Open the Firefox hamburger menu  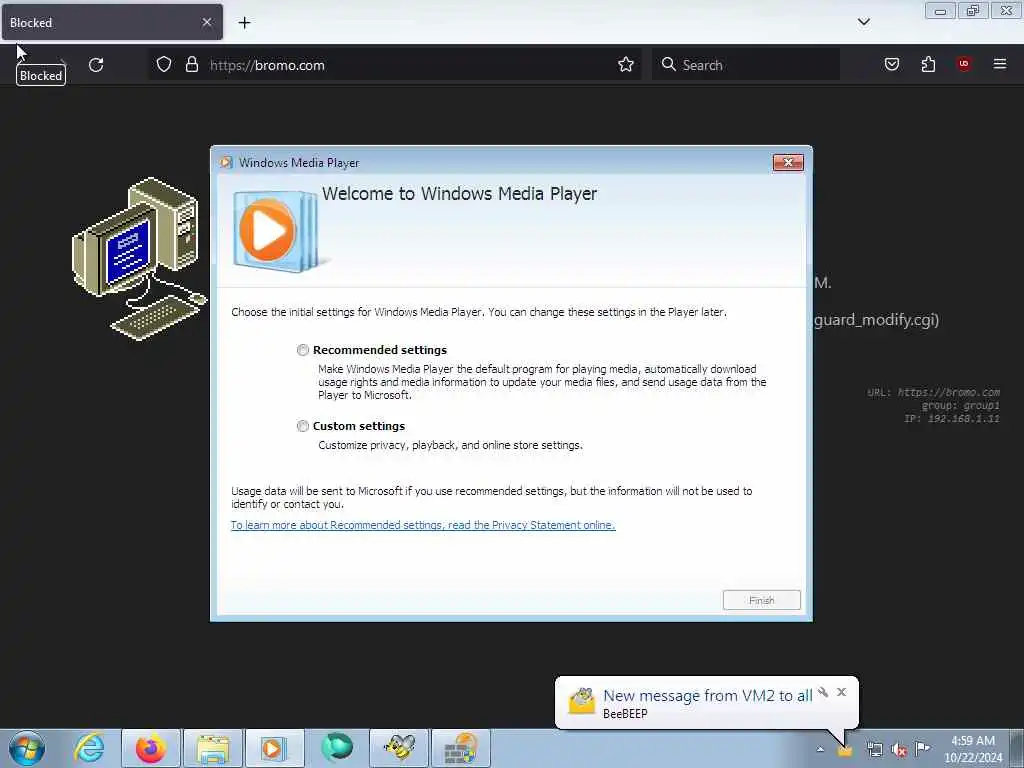click(999, 64)
